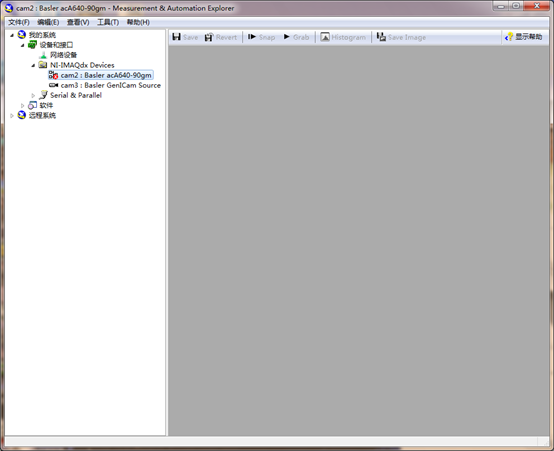This screenshot has width=554, height=451.
Task: Collapse the 设备和接口 tree node
Action: pyautogui.click(x=23, y=45)
